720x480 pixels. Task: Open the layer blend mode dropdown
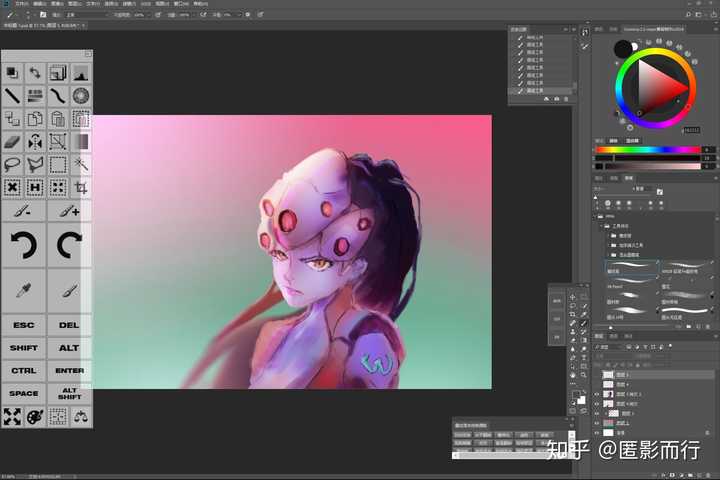point(612,356)
